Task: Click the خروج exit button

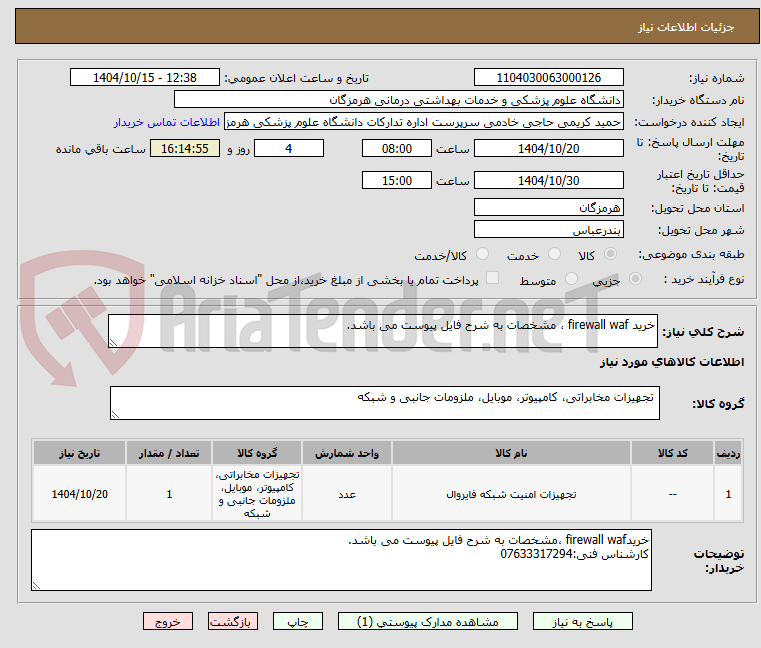Action: click(x=167, y=621)
